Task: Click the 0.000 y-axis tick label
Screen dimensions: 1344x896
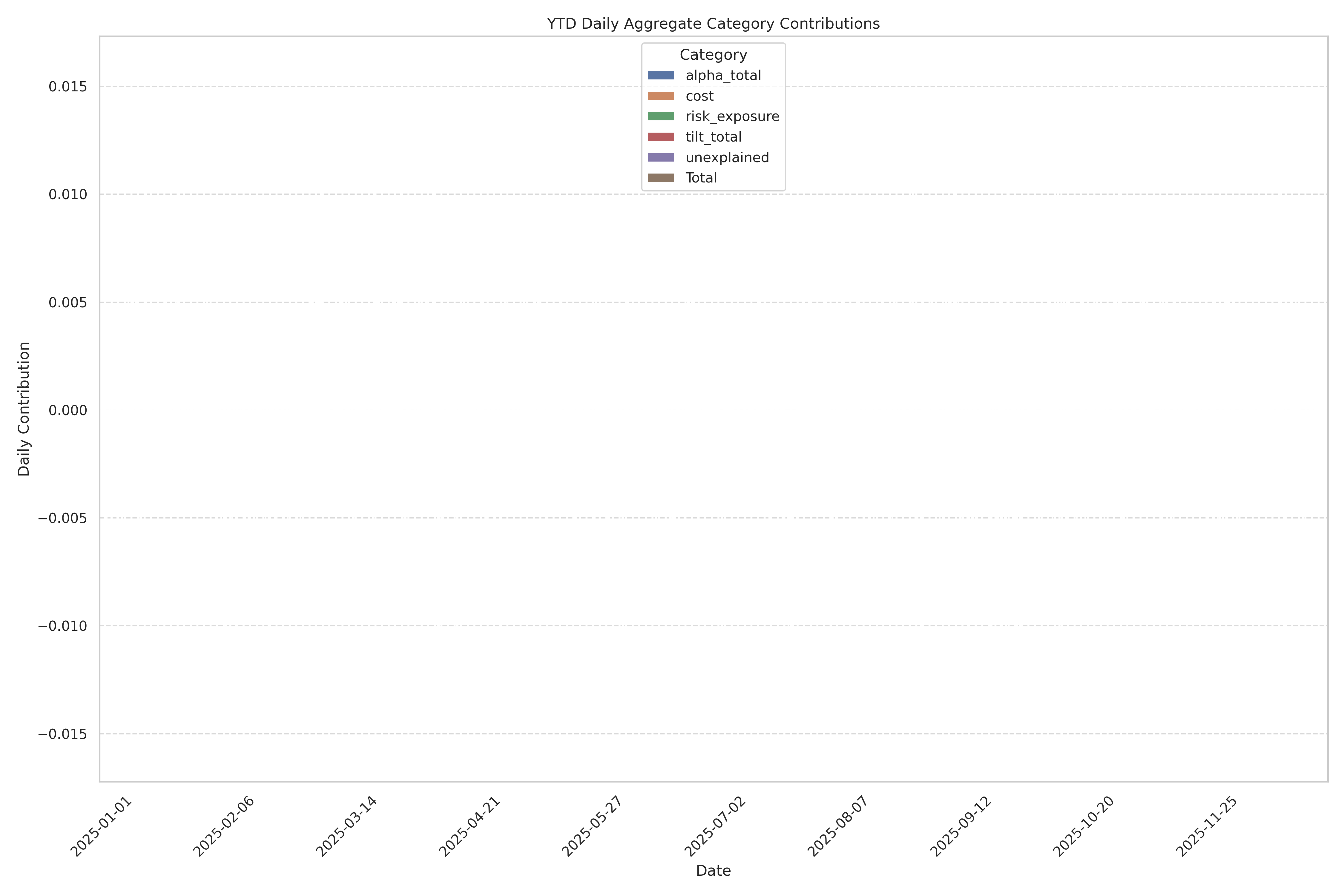Action: [x=68, y=410]
